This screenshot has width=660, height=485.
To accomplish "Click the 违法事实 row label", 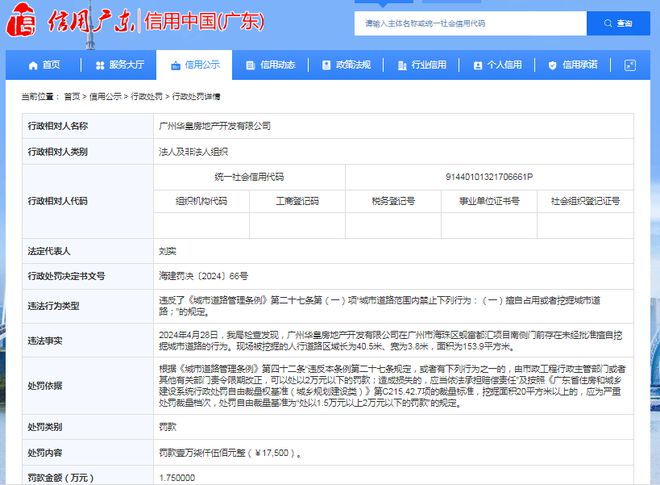I will [45, 341].
